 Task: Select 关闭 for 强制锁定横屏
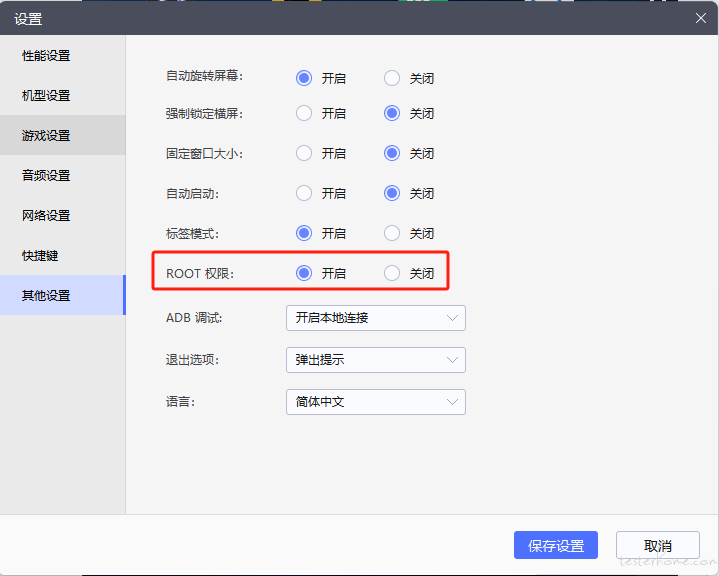(x=392, y=113)
